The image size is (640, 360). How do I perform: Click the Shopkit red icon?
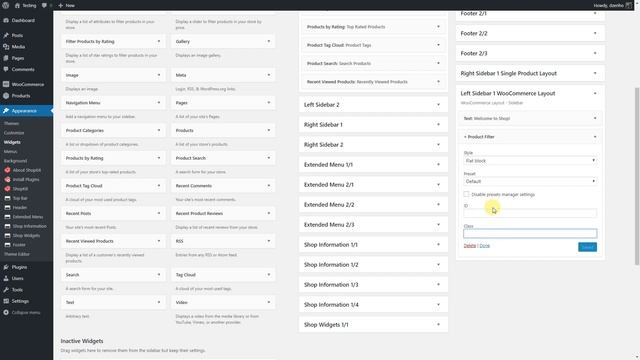tap(7, 189)
